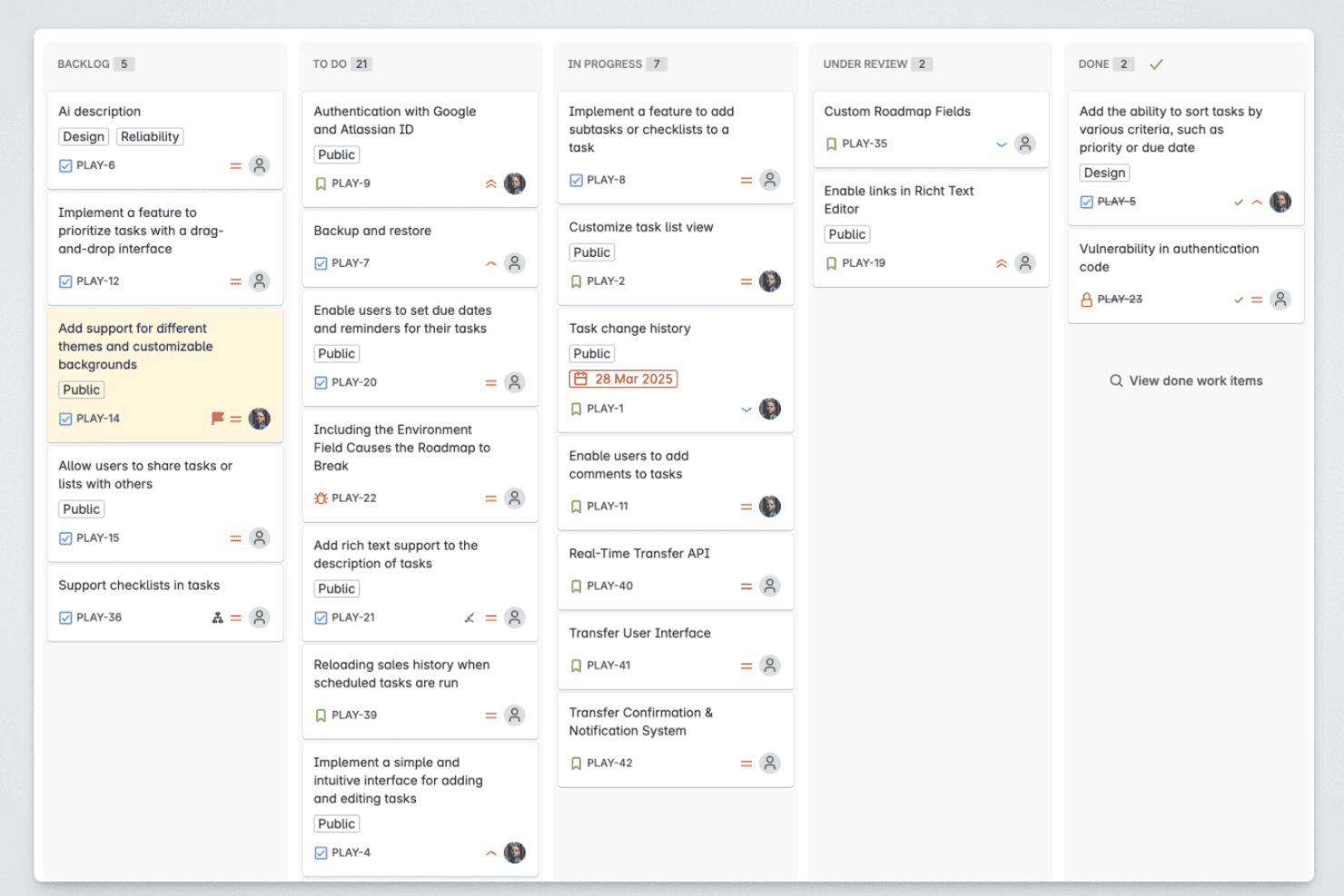Open "Vulnerability in authentication code" card title
Image resolution: width=1344 pixels, height=896 pixels.
(x=1169, y=258)
